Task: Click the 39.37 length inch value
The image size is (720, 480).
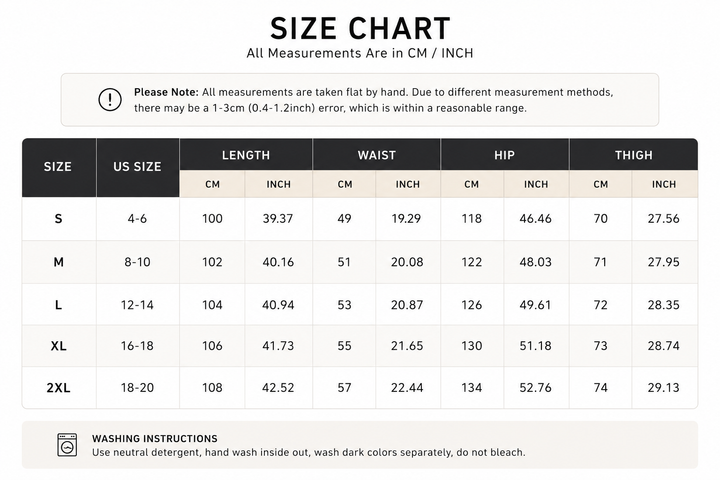Action: [278, 219]
